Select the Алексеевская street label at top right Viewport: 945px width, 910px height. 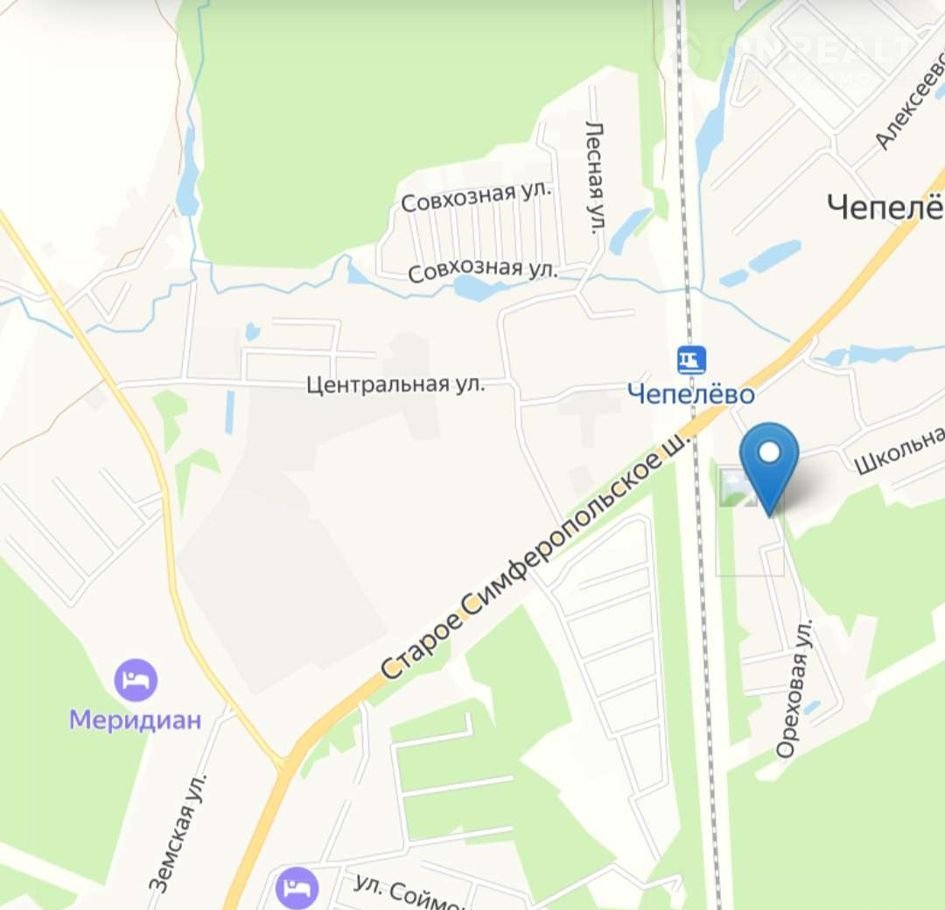(910, 102)
